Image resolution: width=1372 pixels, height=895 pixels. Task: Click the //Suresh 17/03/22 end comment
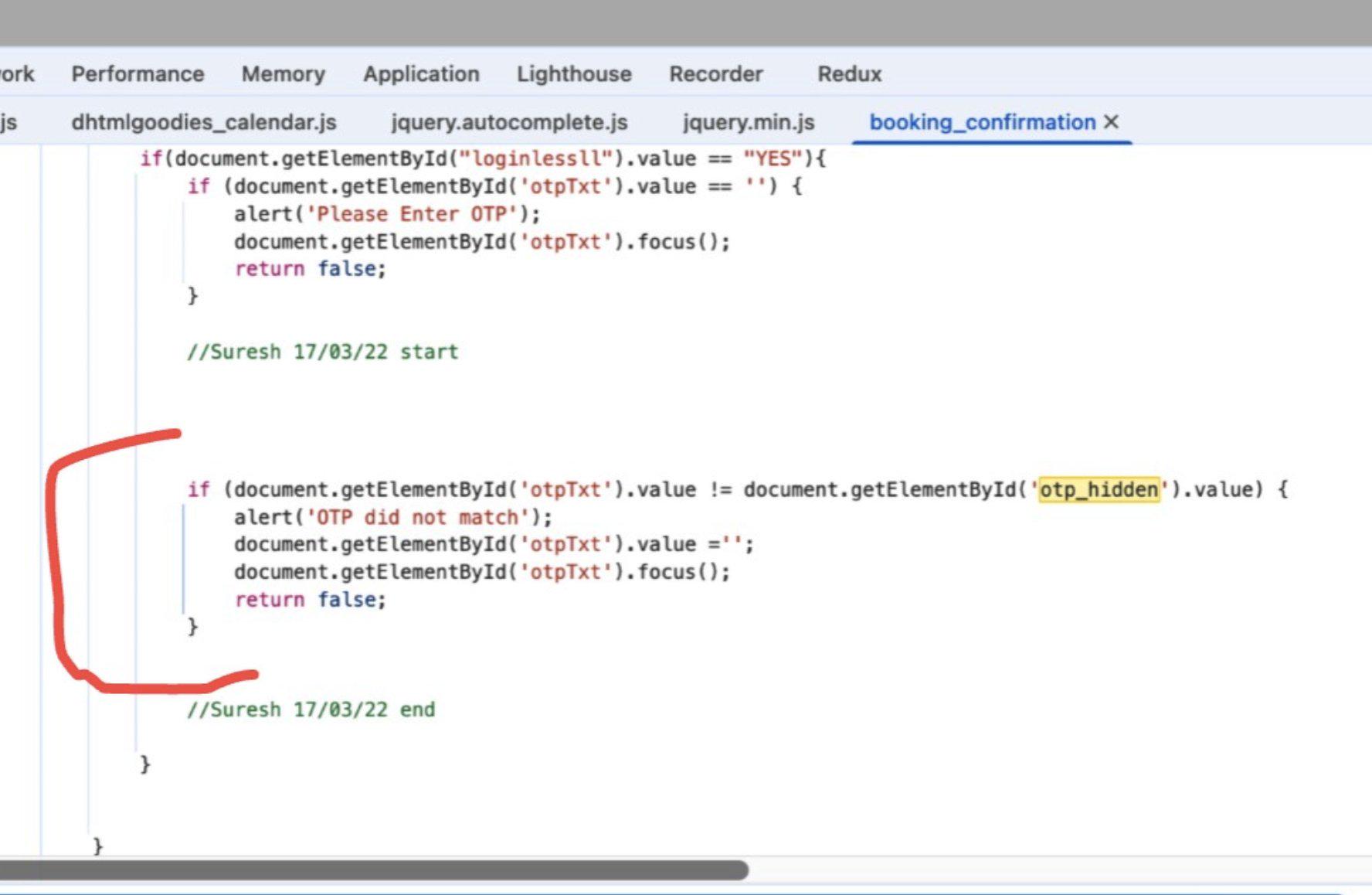(x=312, y=710)
